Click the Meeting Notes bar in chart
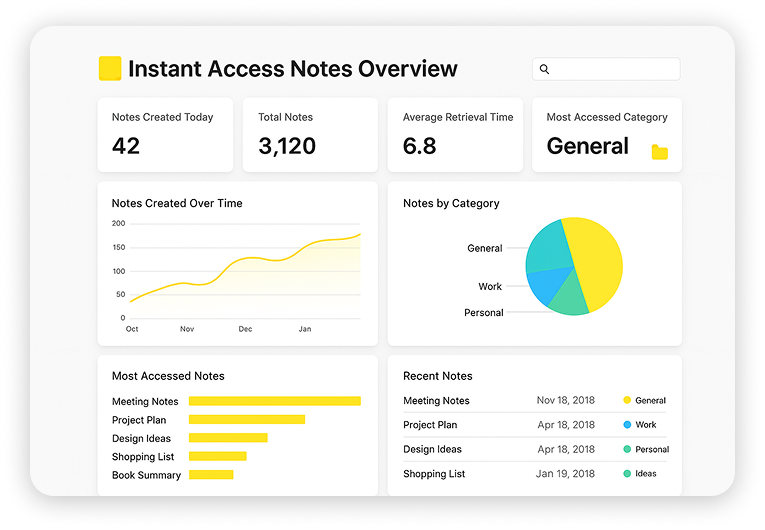765x530 pixels. [274, 401]
